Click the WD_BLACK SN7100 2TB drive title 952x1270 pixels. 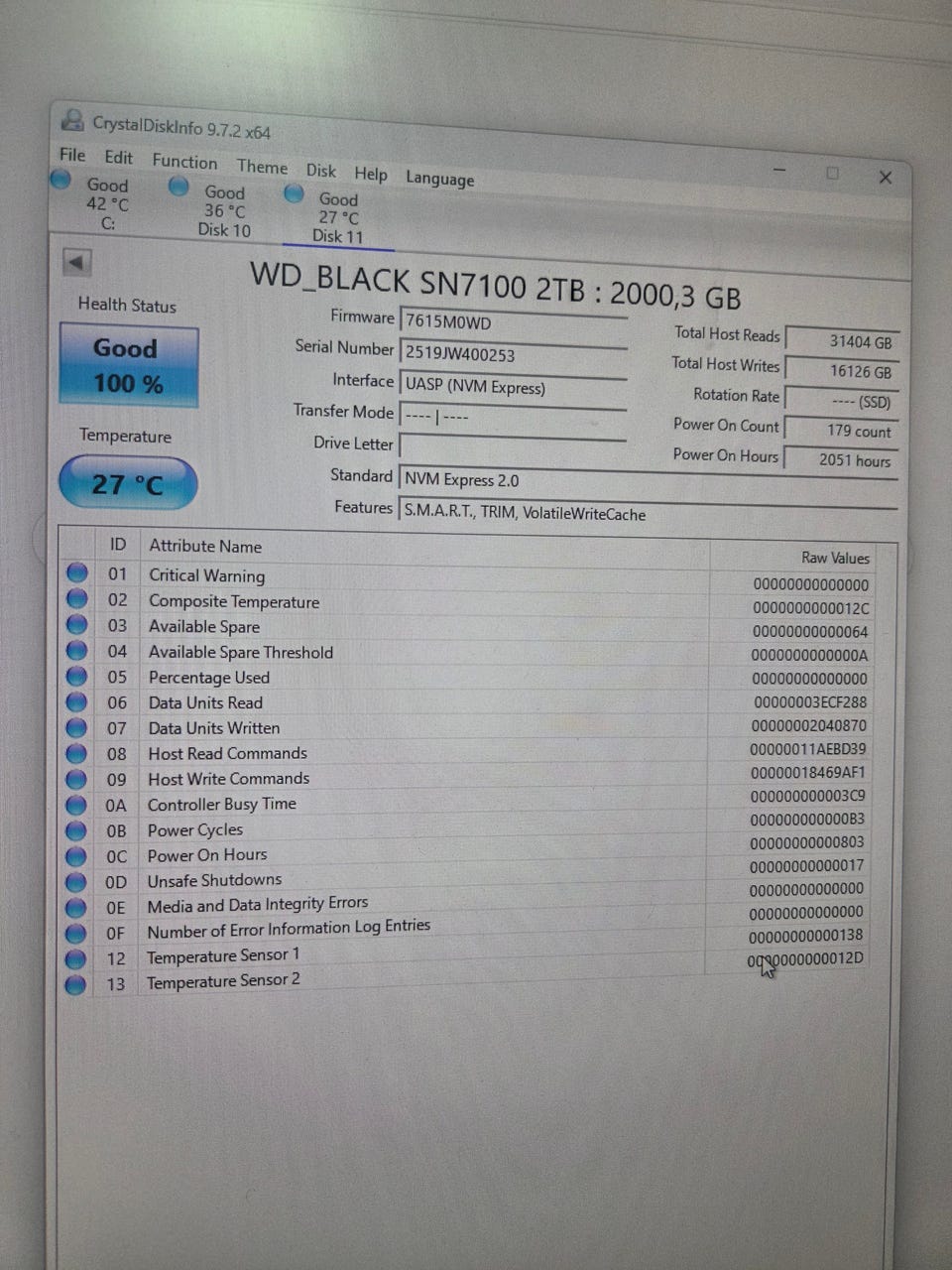(x=495, y=284)
